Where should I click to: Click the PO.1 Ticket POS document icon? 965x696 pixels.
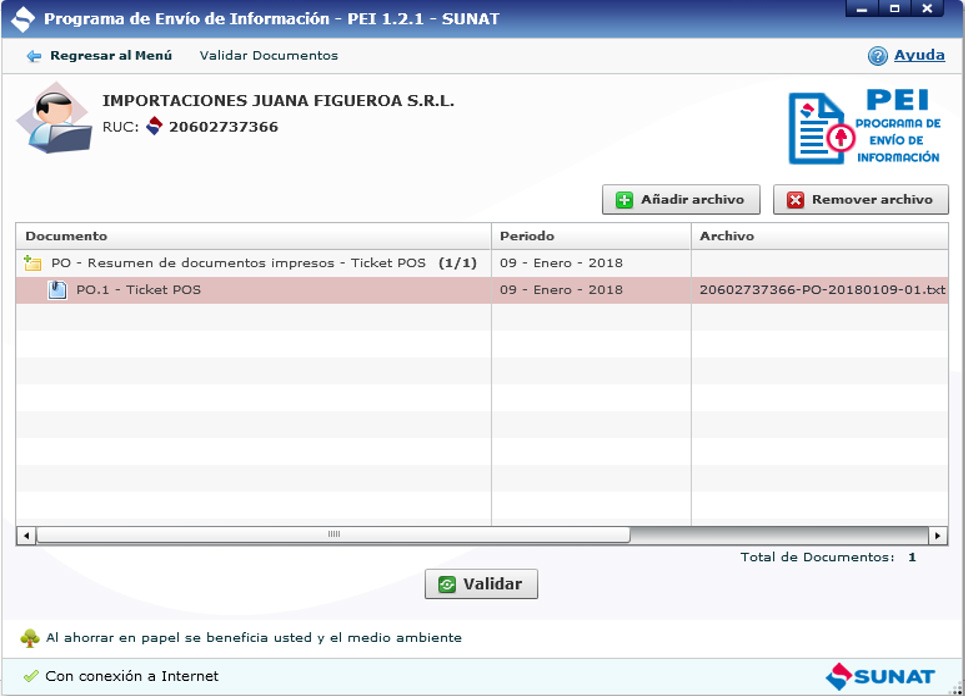click(x=58, y=290)
